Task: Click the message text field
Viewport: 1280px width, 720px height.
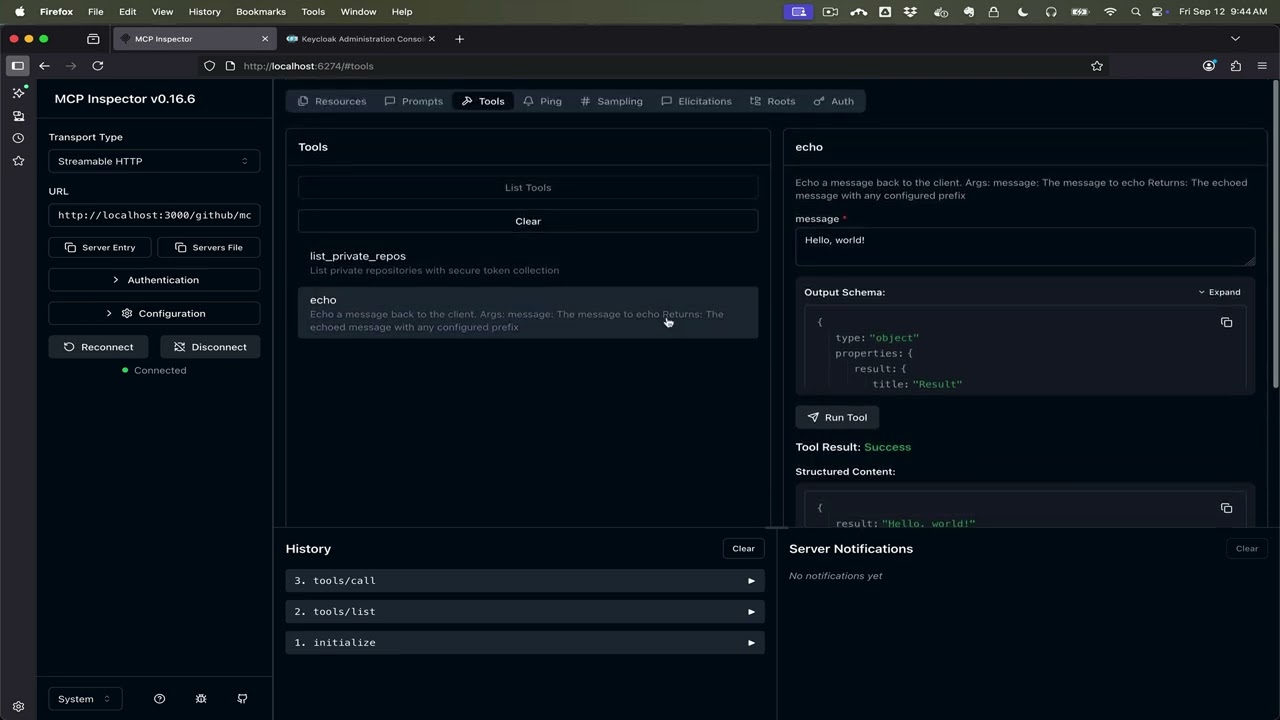Action: pyautogui.click(x=1025, y=246)
